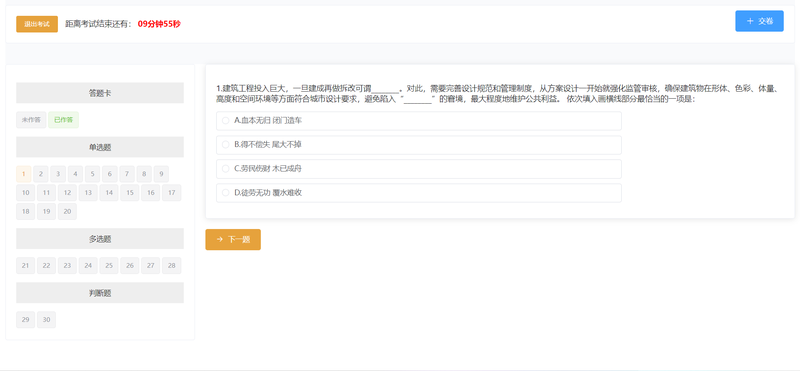The height and width of the screenshot is (371, 800).
Task: Go to question 13 in answer card
Action: [x=88, y=193]
